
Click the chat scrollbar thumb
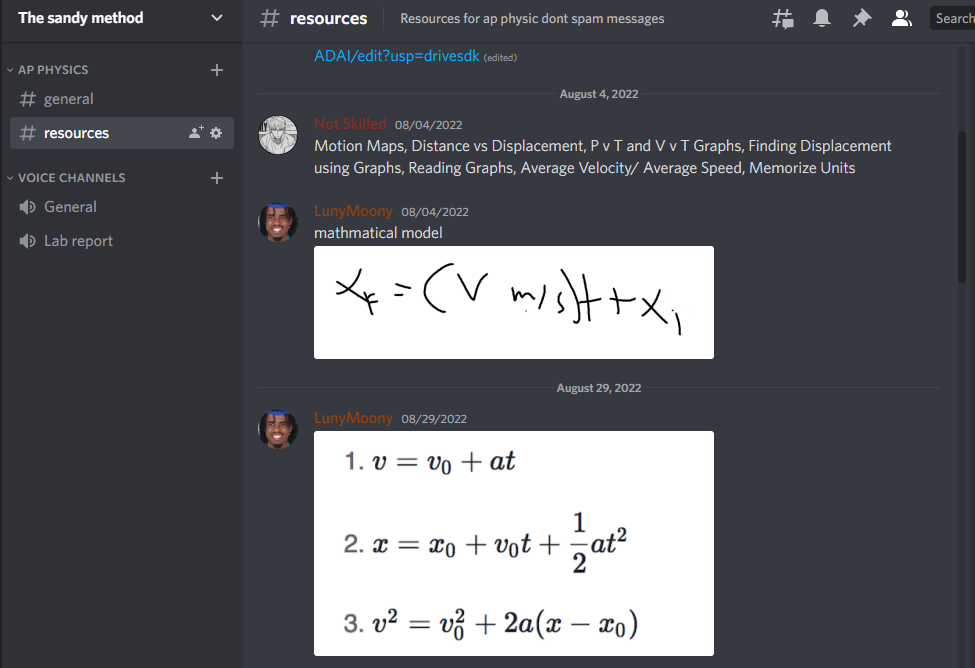pyautogui.click(x=963, y=207)
